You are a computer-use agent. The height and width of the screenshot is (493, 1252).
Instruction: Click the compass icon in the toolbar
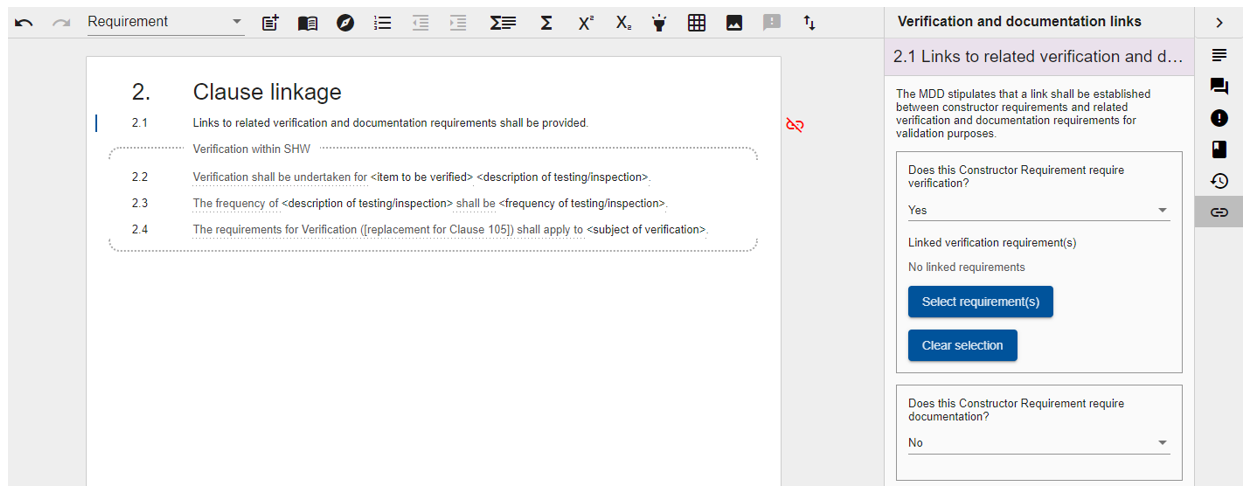point(345,22)
